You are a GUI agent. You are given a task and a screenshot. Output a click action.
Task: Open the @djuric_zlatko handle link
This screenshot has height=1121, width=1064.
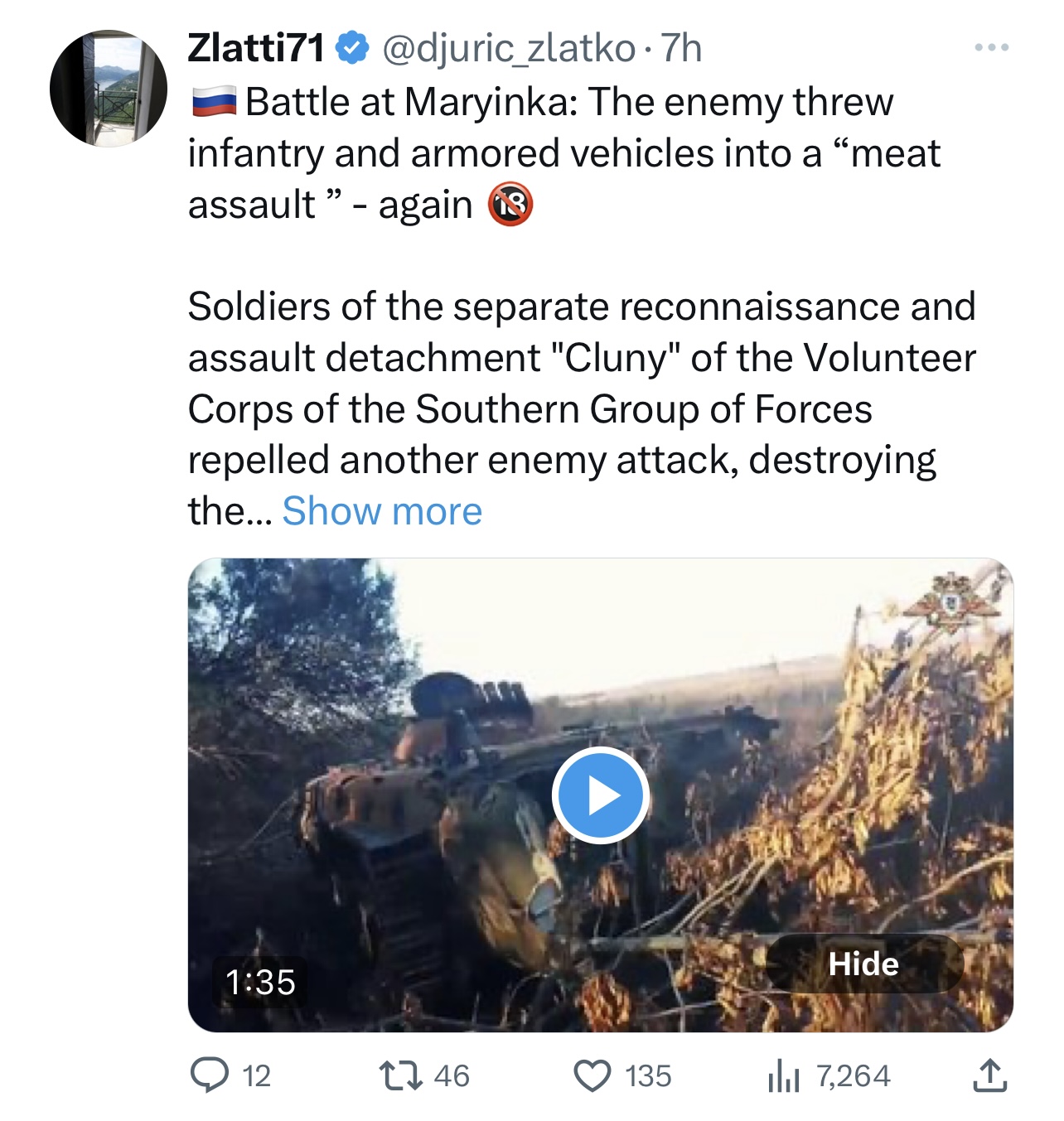pos(508,48)
